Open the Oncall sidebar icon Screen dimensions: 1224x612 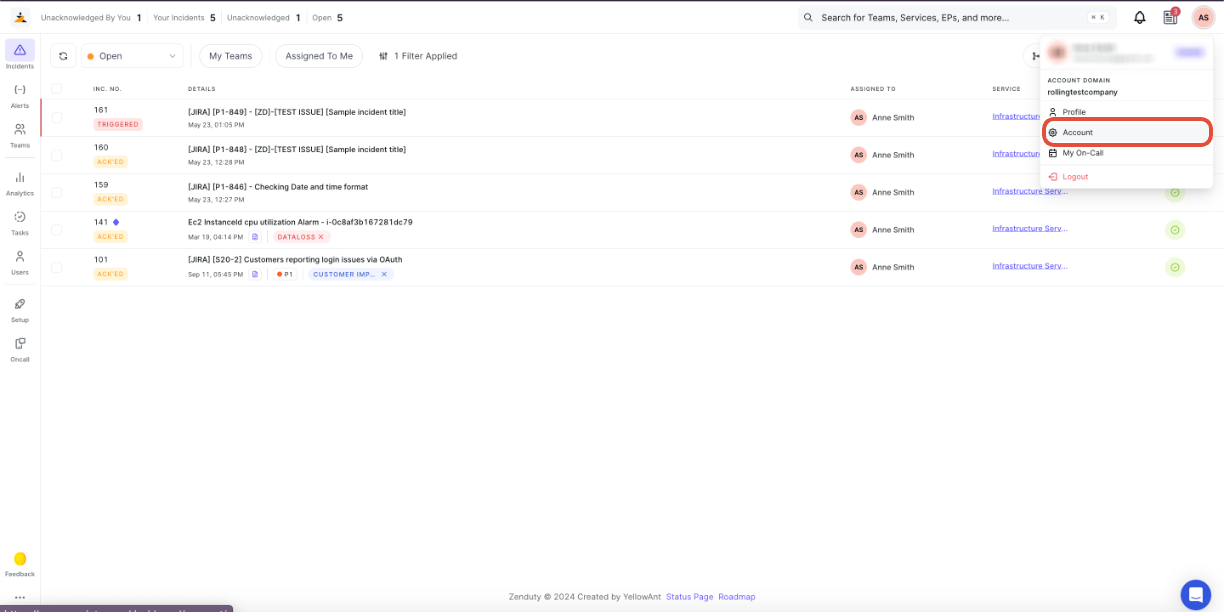20,348
